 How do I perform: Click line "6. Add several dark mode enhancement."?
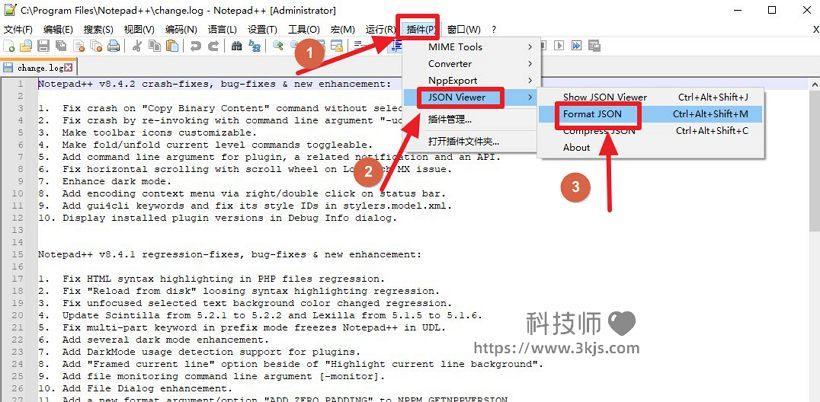153,340
